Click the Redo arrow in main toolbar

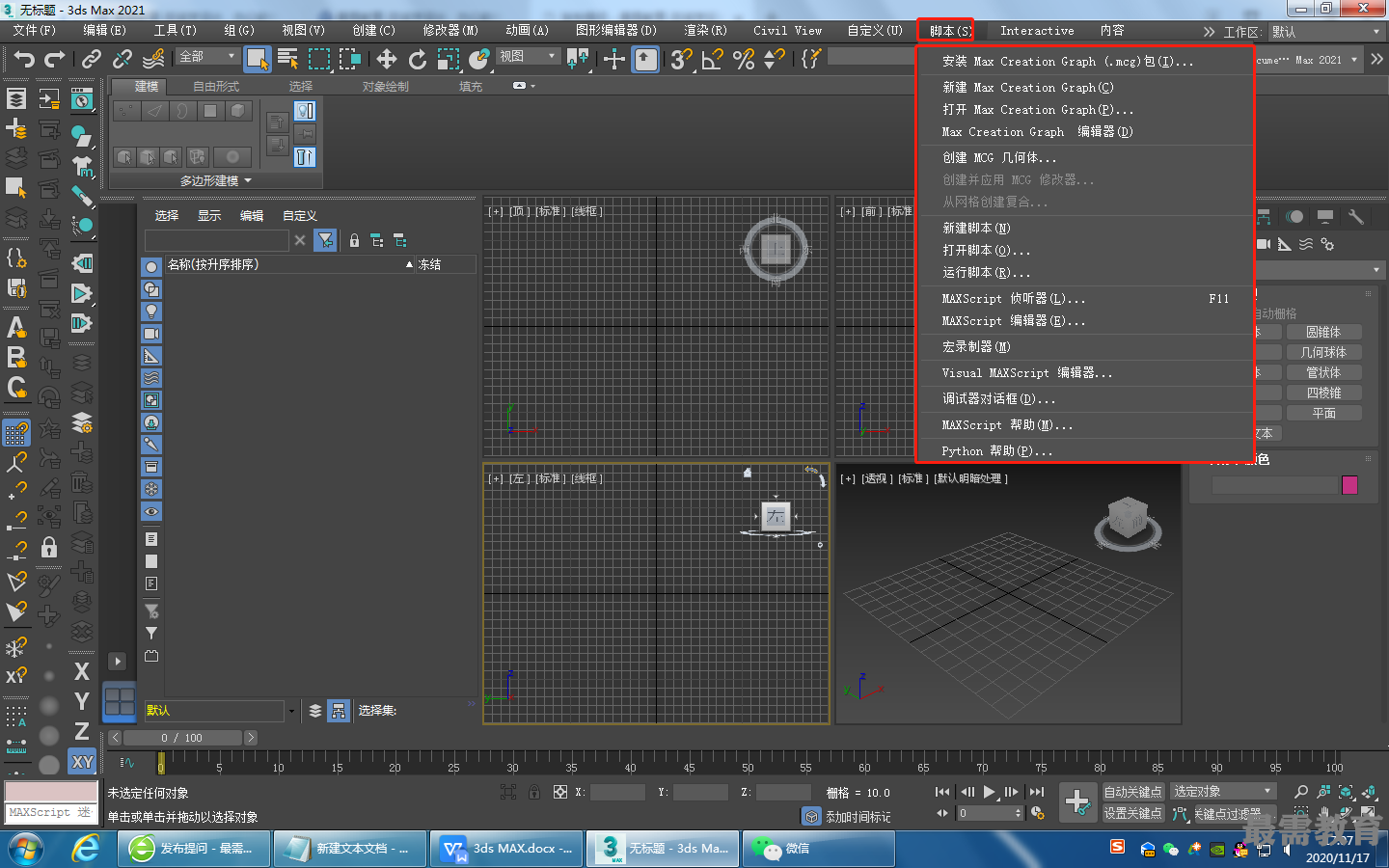pos(55,60)
